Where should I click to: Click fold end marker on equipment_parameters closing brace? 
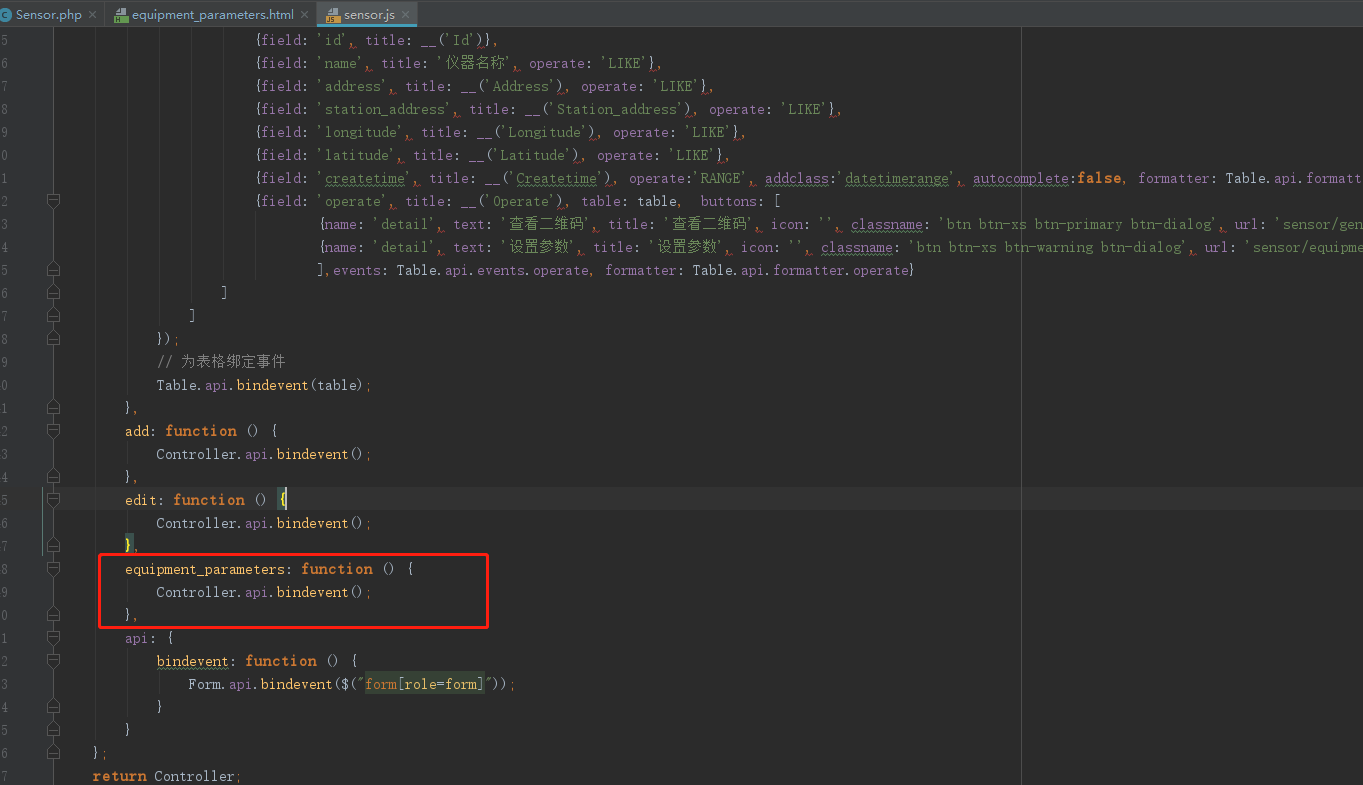click(53, 615)
